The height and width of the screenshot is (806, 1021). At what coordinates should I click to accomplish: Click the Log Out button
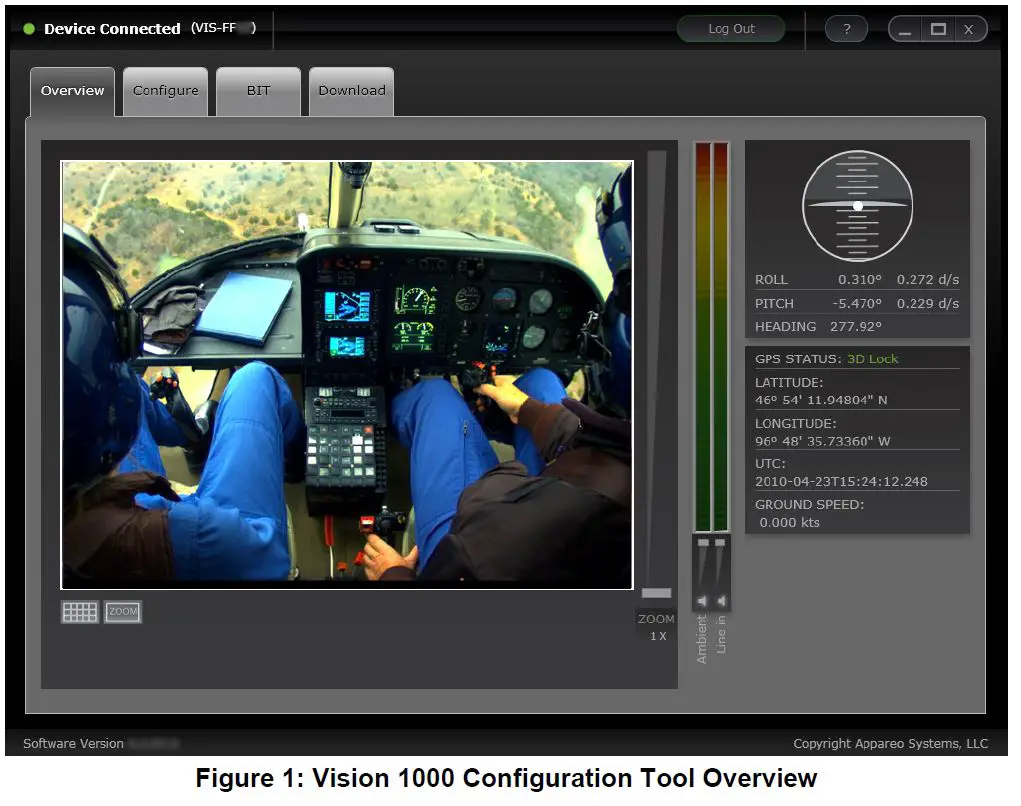[731, 28]
